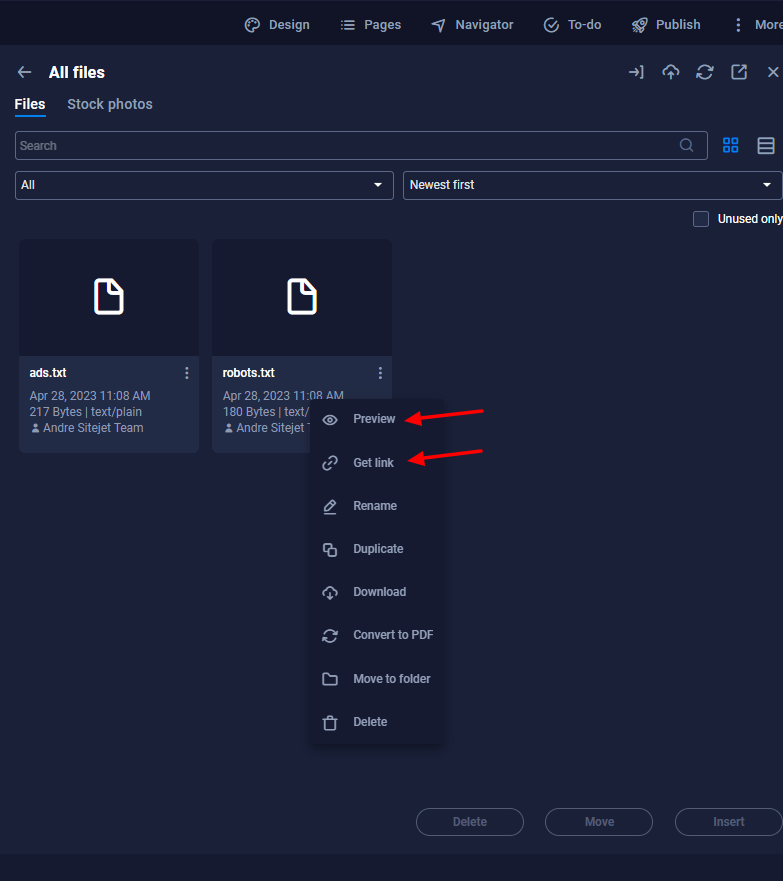Choose Download from the context menu
The image size is (783, 881).
point(375,592)
